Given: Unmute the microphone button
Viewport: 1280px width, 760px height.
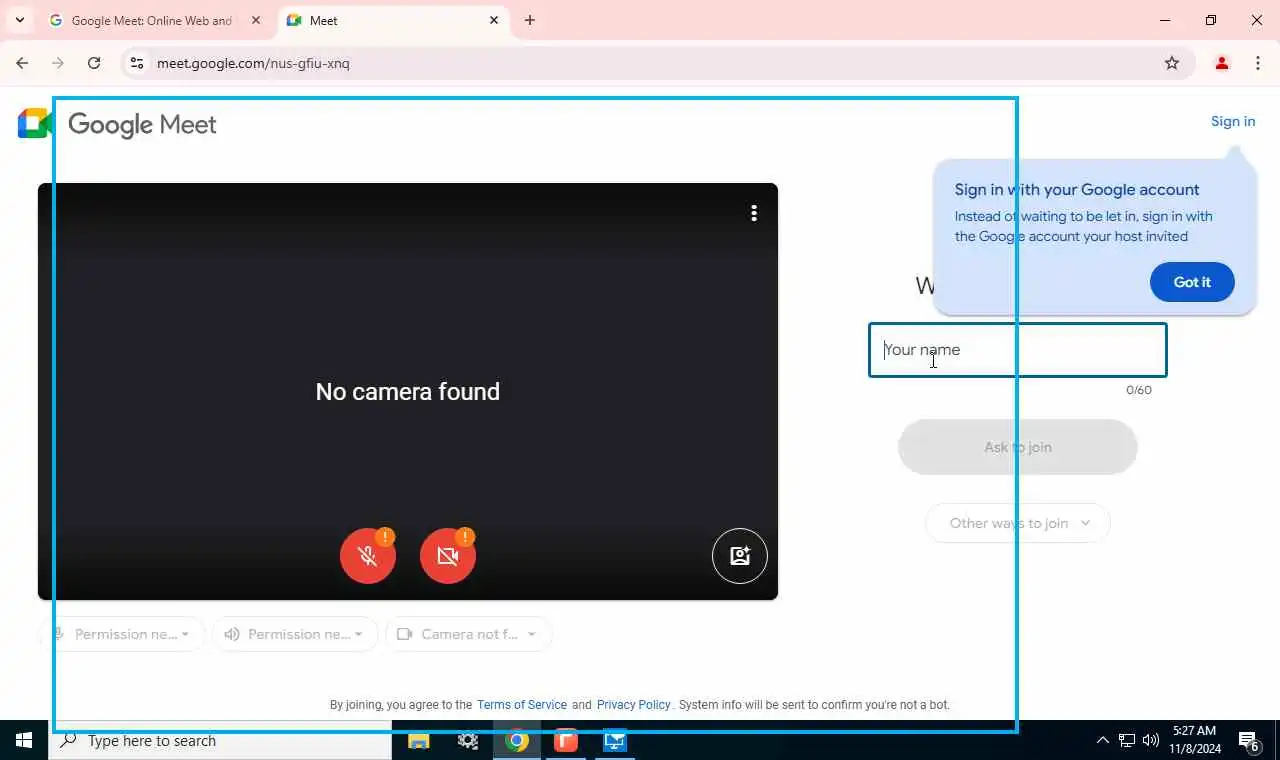Looking at the screenshot, I should 368,555.
